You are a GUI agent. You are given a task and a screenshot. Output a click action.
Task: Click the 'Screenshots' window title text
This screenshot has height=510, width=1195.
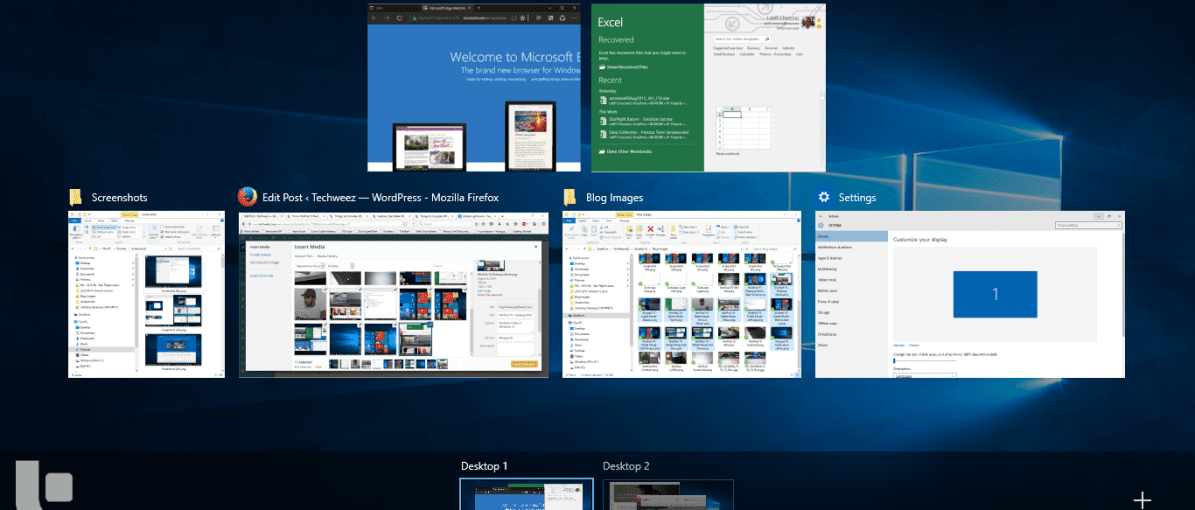tap(120, 197)
